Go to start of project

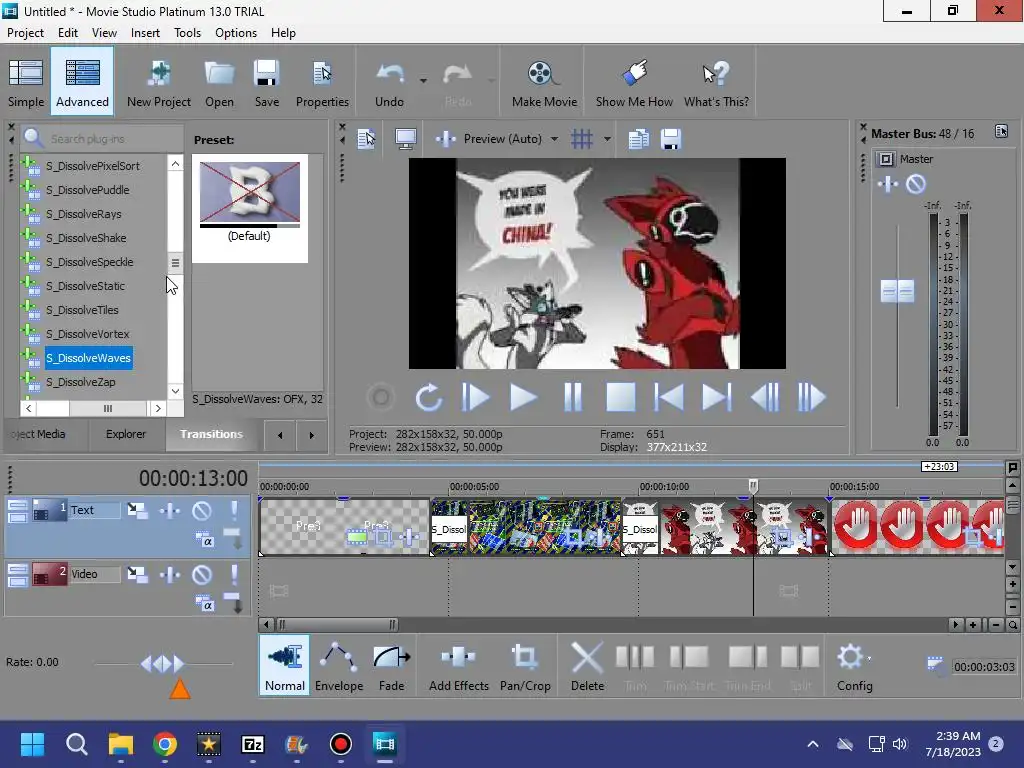pyautogui.click(x=669, y=397)
